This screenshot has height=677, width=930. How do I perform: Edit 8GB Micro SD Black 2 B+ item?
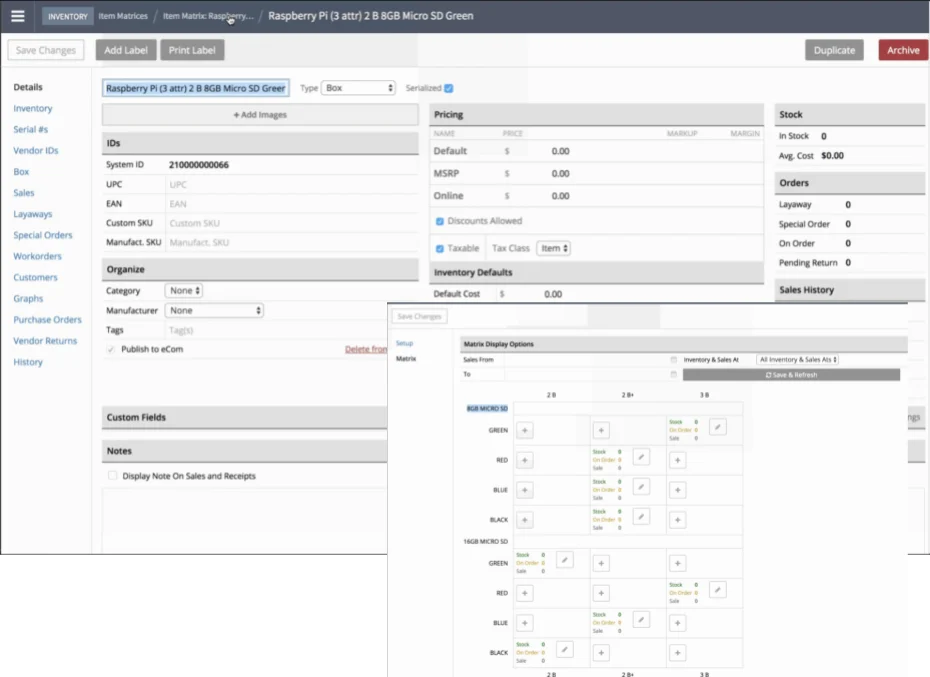click(641, 516)
